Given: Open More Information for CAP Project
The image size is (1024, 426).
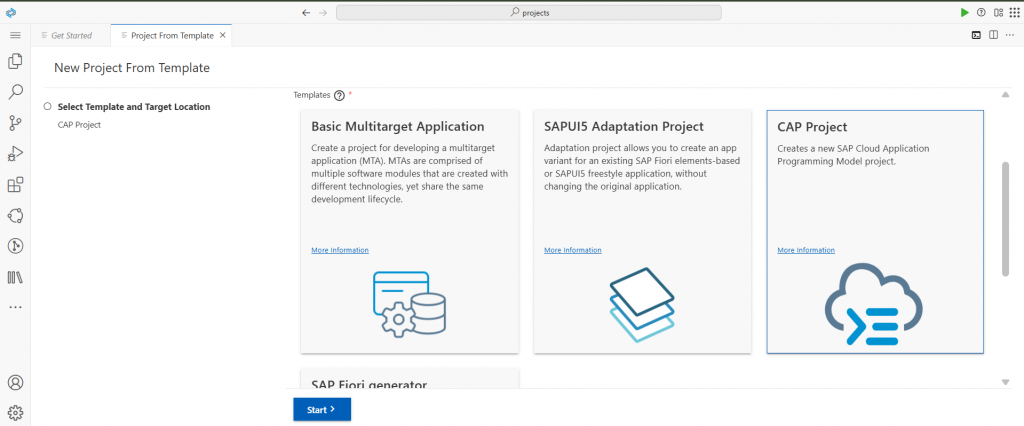Looking at the screenshot, I should 806,250.
